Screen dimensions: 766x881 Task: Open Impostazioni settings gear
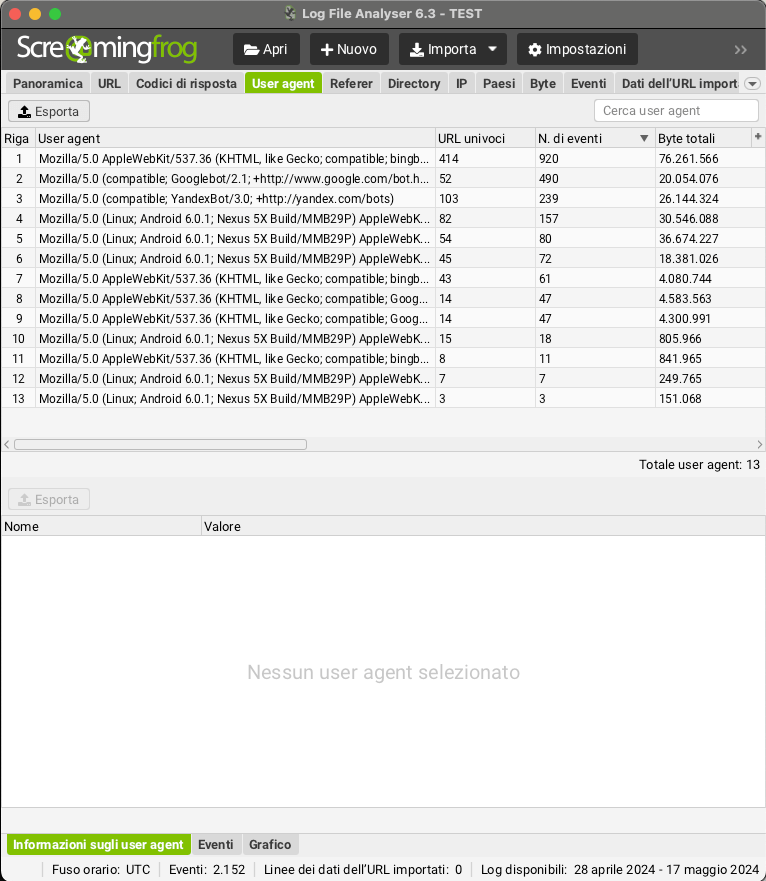point(577,49)
